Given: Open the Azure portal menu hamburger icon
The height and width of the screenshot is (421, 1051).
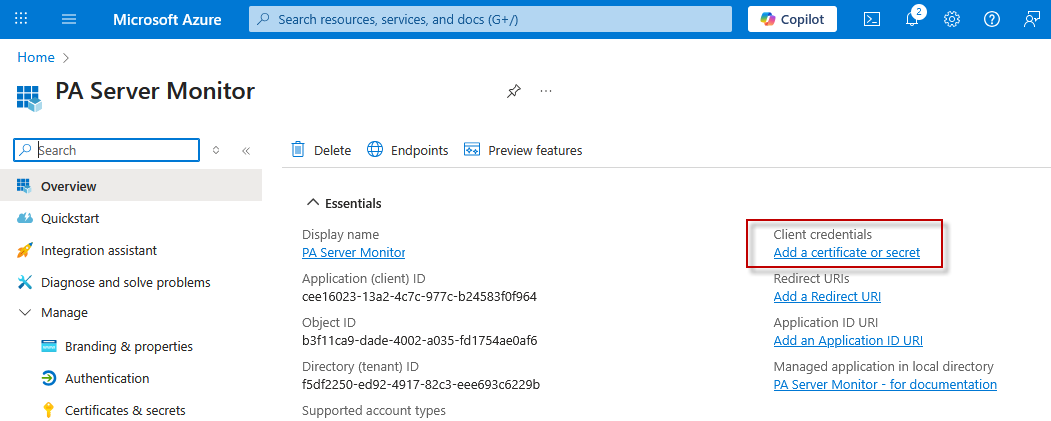Looking at the screenshot, I should pos(69,19).
